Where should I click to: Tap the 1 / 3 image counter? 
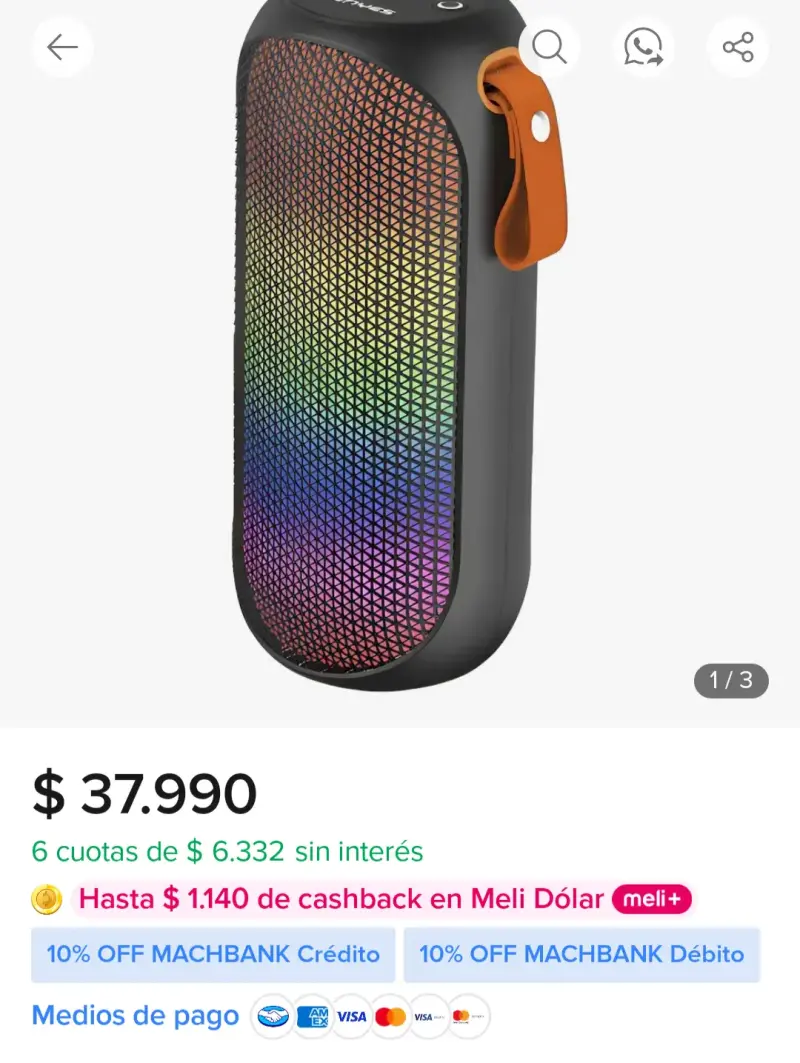[731, 680]
